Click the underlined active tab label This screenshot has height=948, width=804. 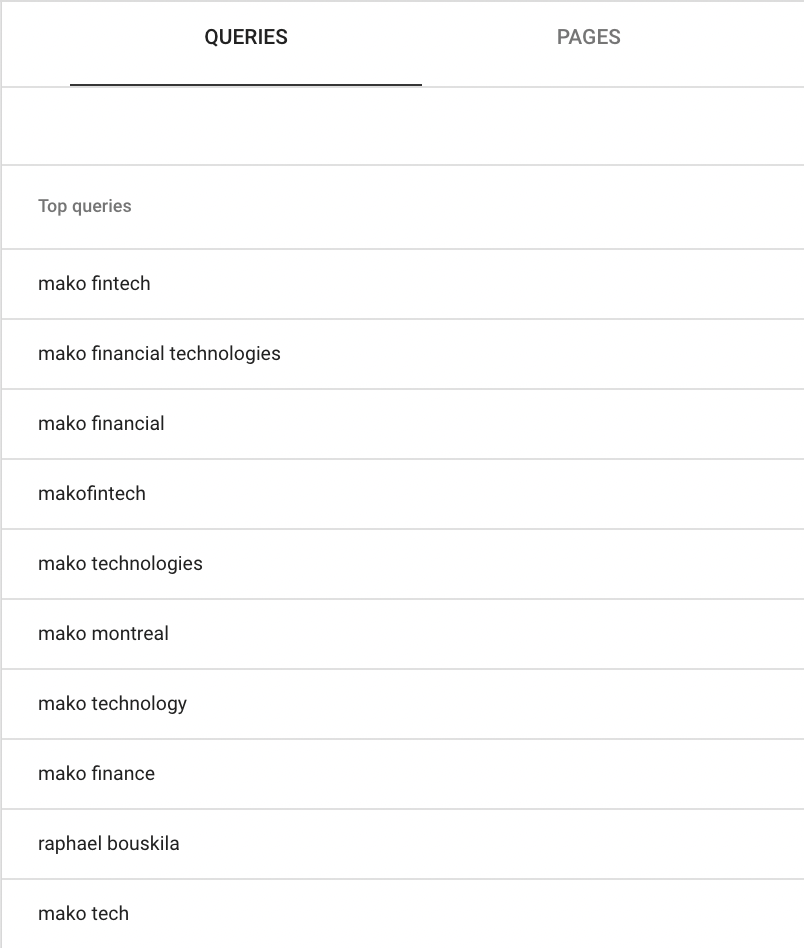(245, 37)
